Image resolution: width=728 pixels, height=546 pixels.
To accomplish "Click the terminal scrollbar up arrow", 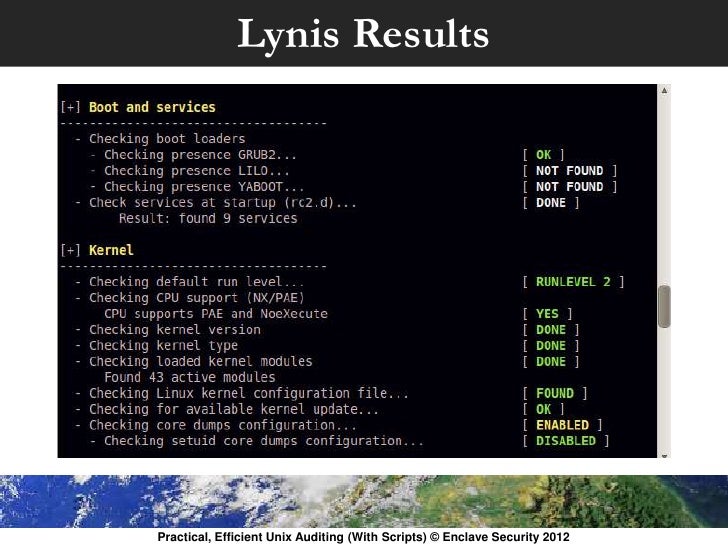I will point(664,91).
